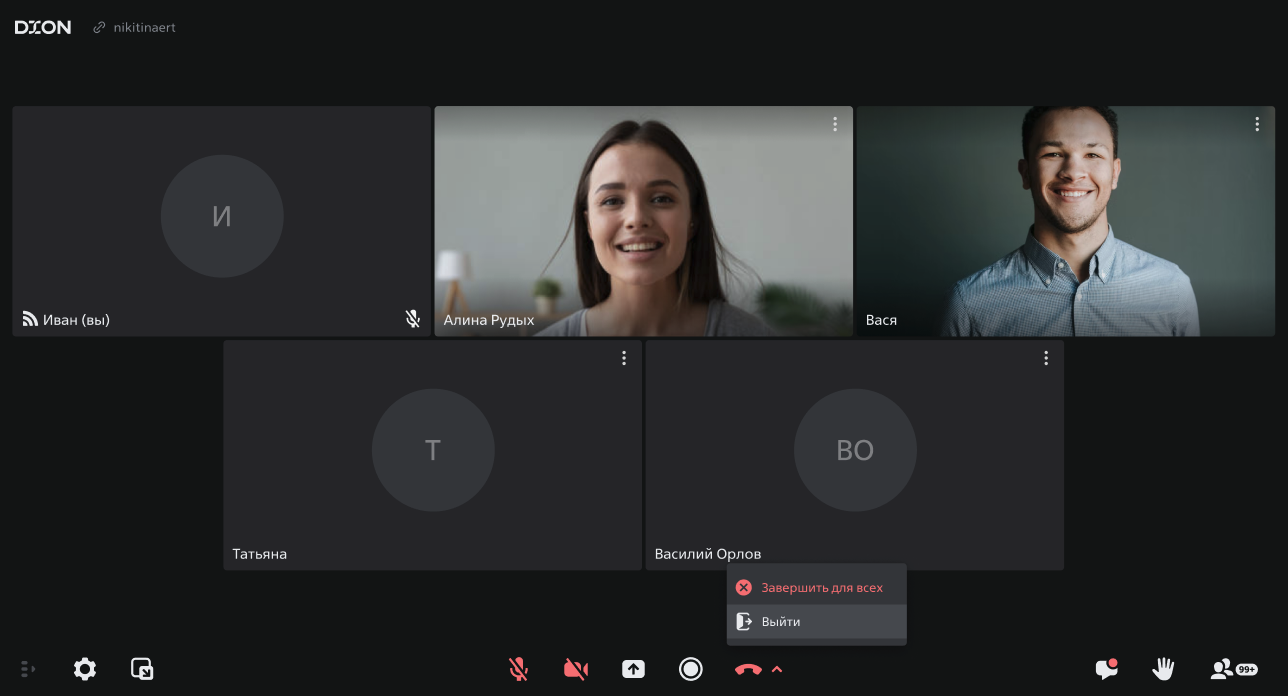Click the name label Василий Орлов
The image size is (1288, 696).
[x=708, y=554]
